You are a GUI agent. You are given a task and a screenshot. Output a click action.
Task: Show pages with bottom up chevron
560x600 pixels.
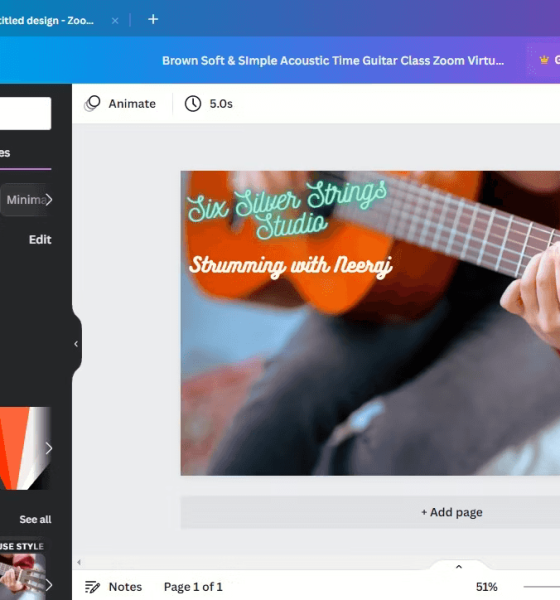(x=459, y=567)
